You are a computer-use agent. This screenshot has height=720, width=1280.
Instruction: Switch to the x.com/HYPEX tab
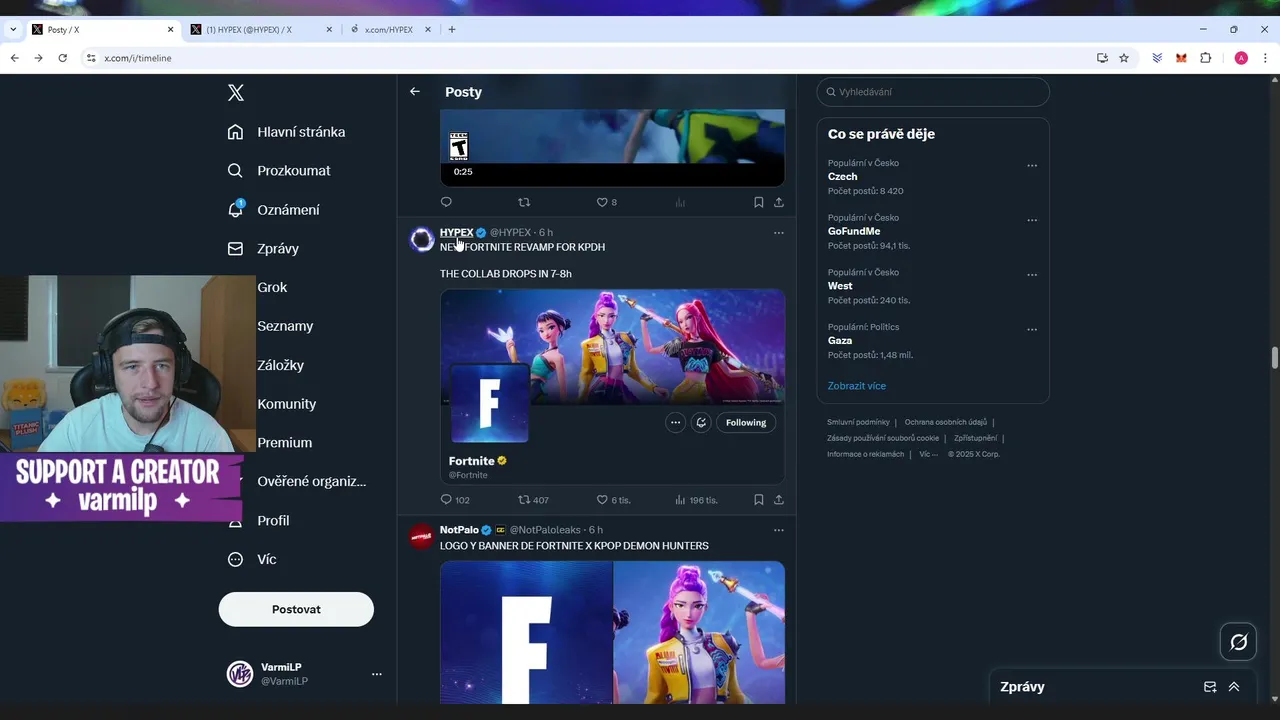pos(390,29)
